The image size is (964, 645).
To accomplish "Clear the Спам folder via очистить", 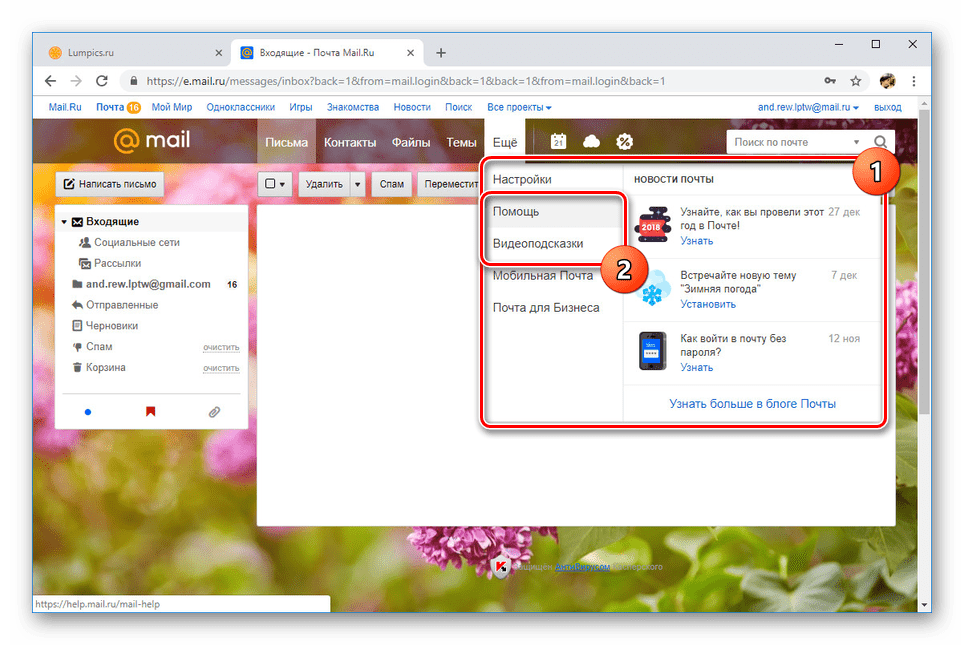I will click(221, 347).
